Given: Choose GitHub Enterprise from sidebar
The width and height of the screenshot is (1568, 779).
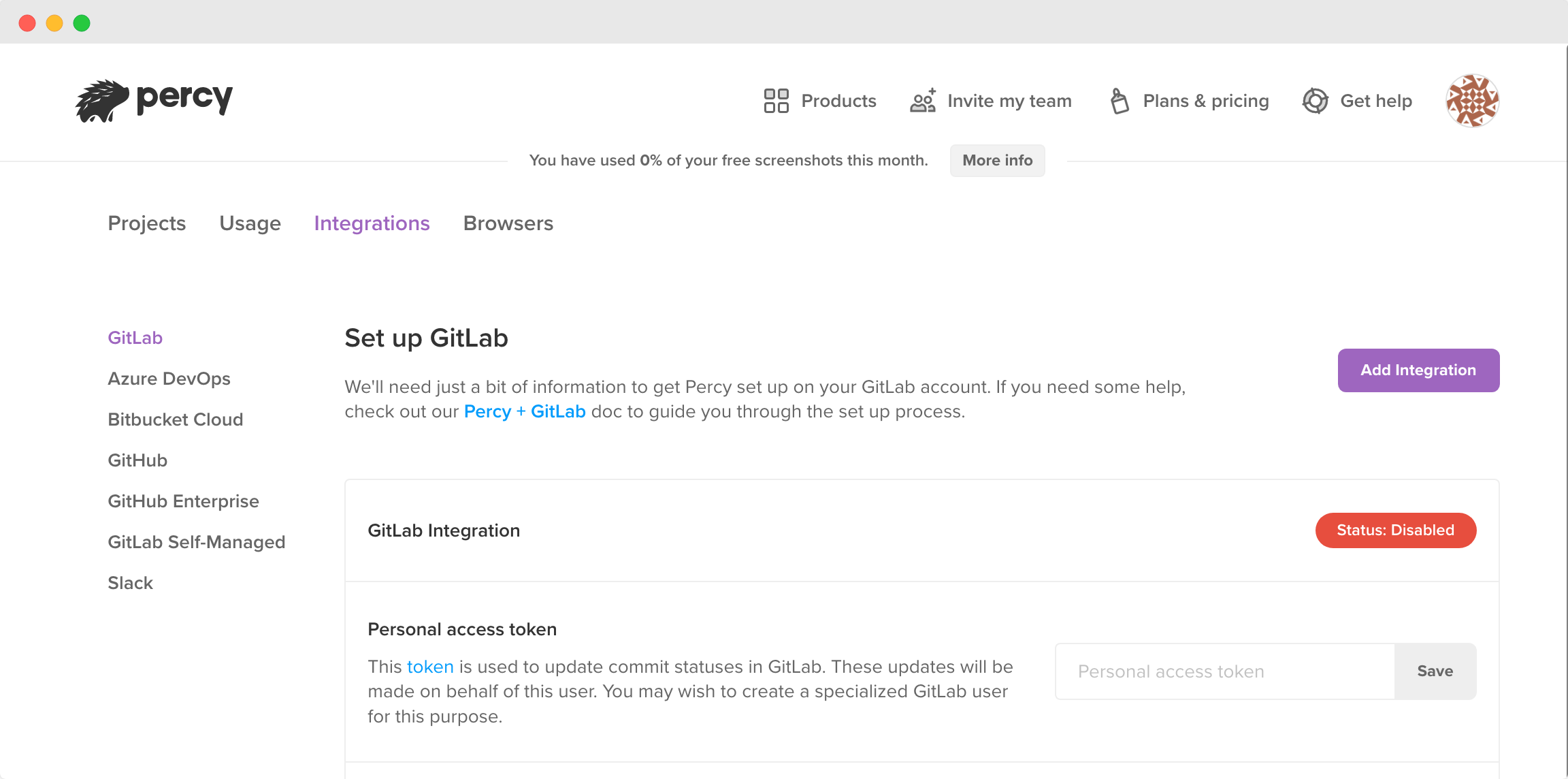Looking at the screenshot, I should [x=183, y=501].
